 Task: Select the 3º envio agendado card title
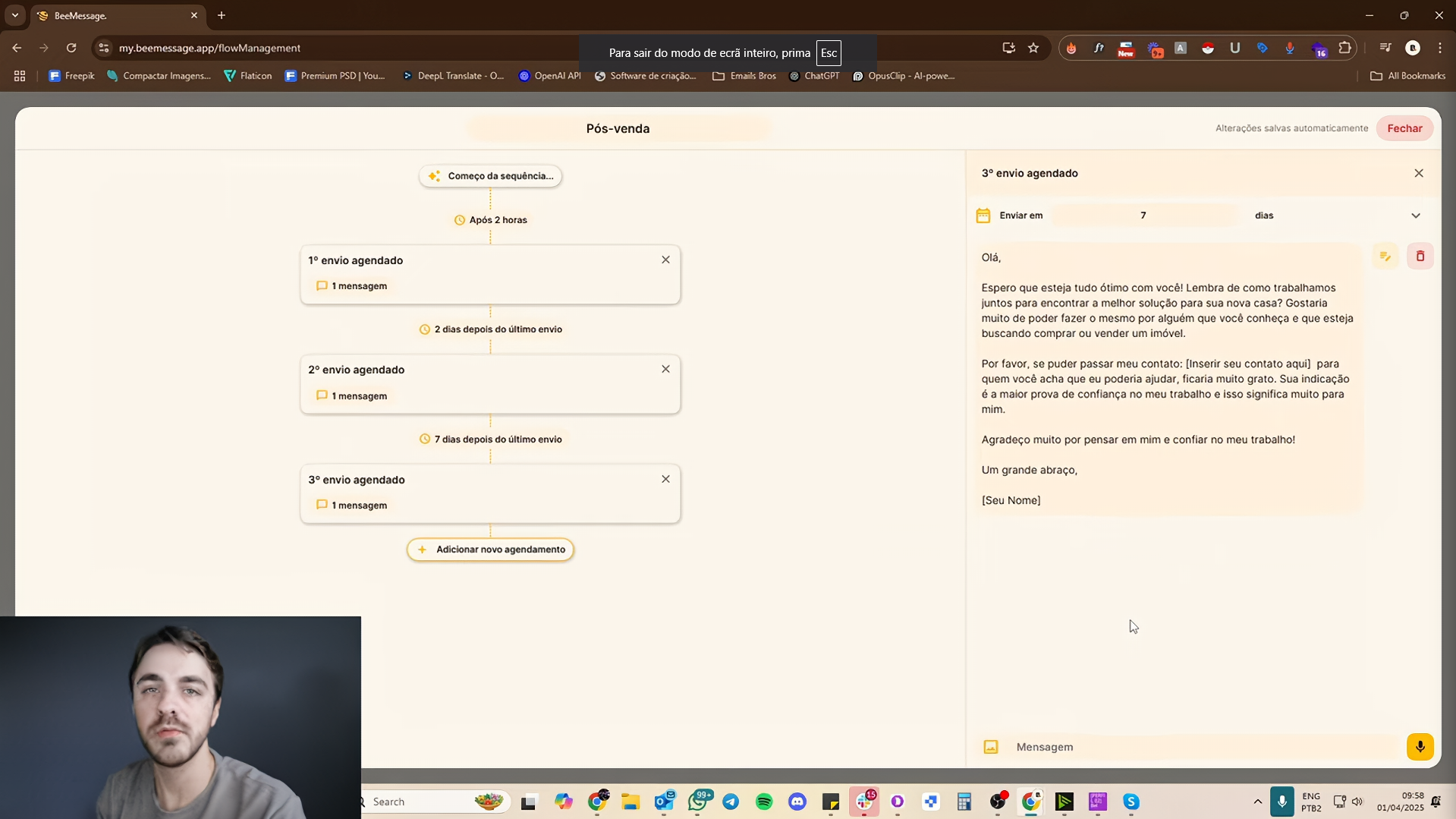[357, 480]
